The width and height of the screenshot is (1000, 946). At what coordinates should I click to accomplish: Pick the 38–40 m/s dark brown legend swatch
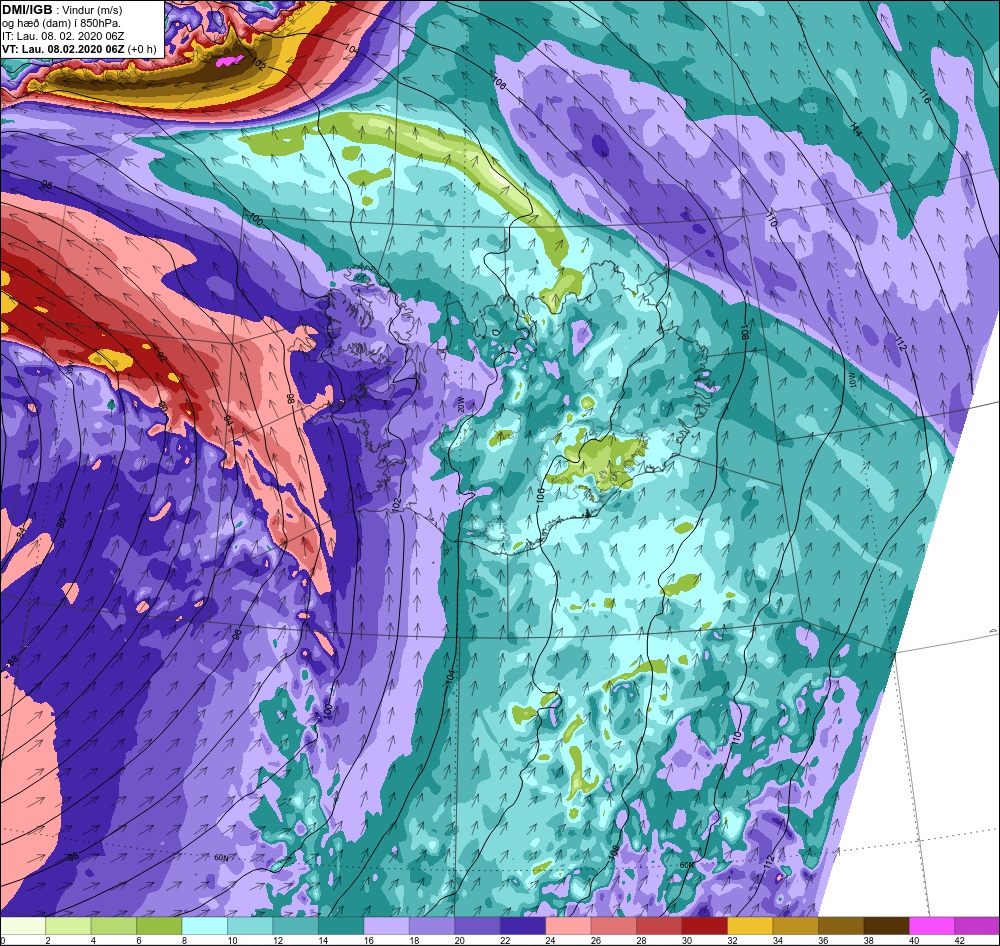[886, 926]
